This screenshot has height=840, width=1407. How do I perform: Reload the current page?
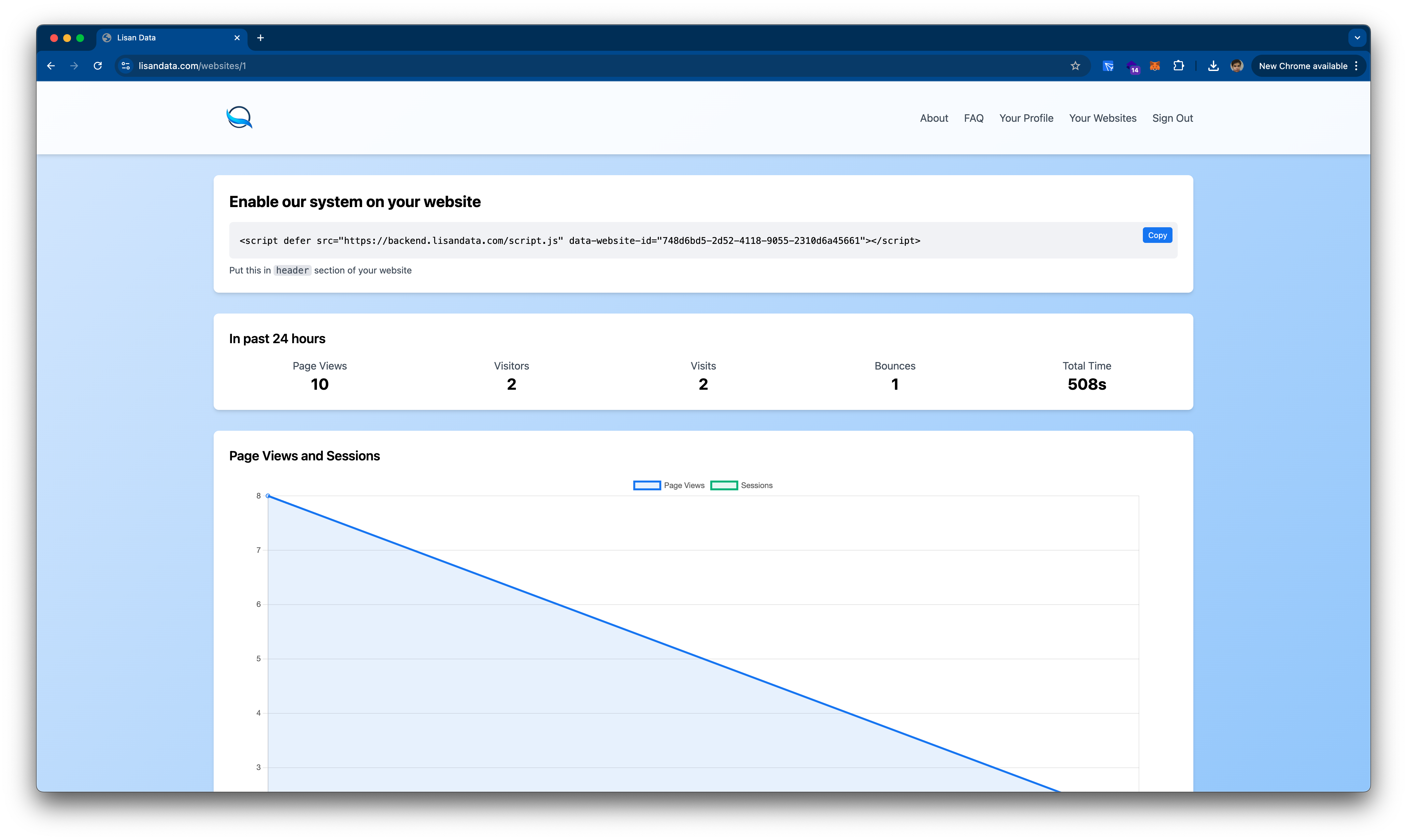[98, 66]
